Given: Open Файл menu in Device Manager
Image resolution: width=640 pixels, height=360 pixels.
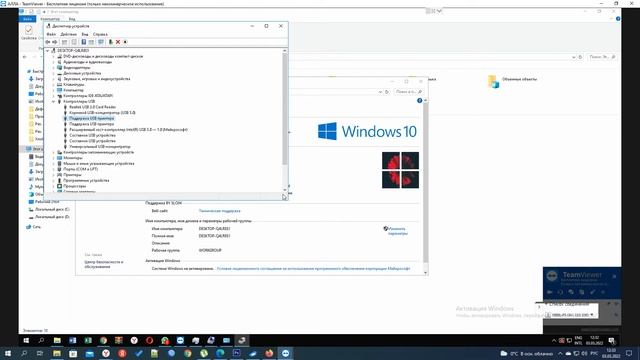Looking at the screenshot, I should 51,34.
